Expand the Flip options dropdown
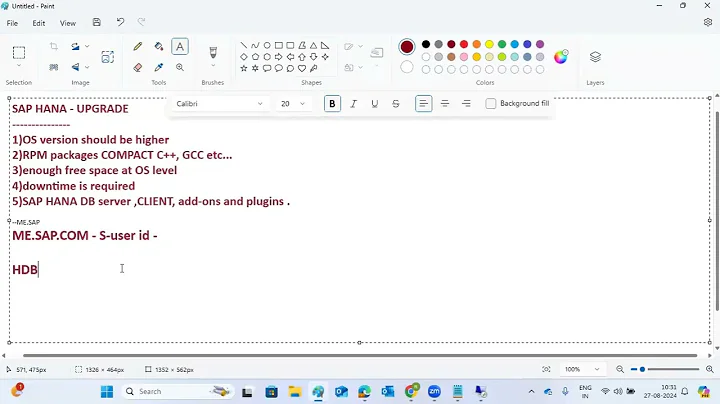The image size is (720, 404). pyautogui.click(x=87, y=67)
